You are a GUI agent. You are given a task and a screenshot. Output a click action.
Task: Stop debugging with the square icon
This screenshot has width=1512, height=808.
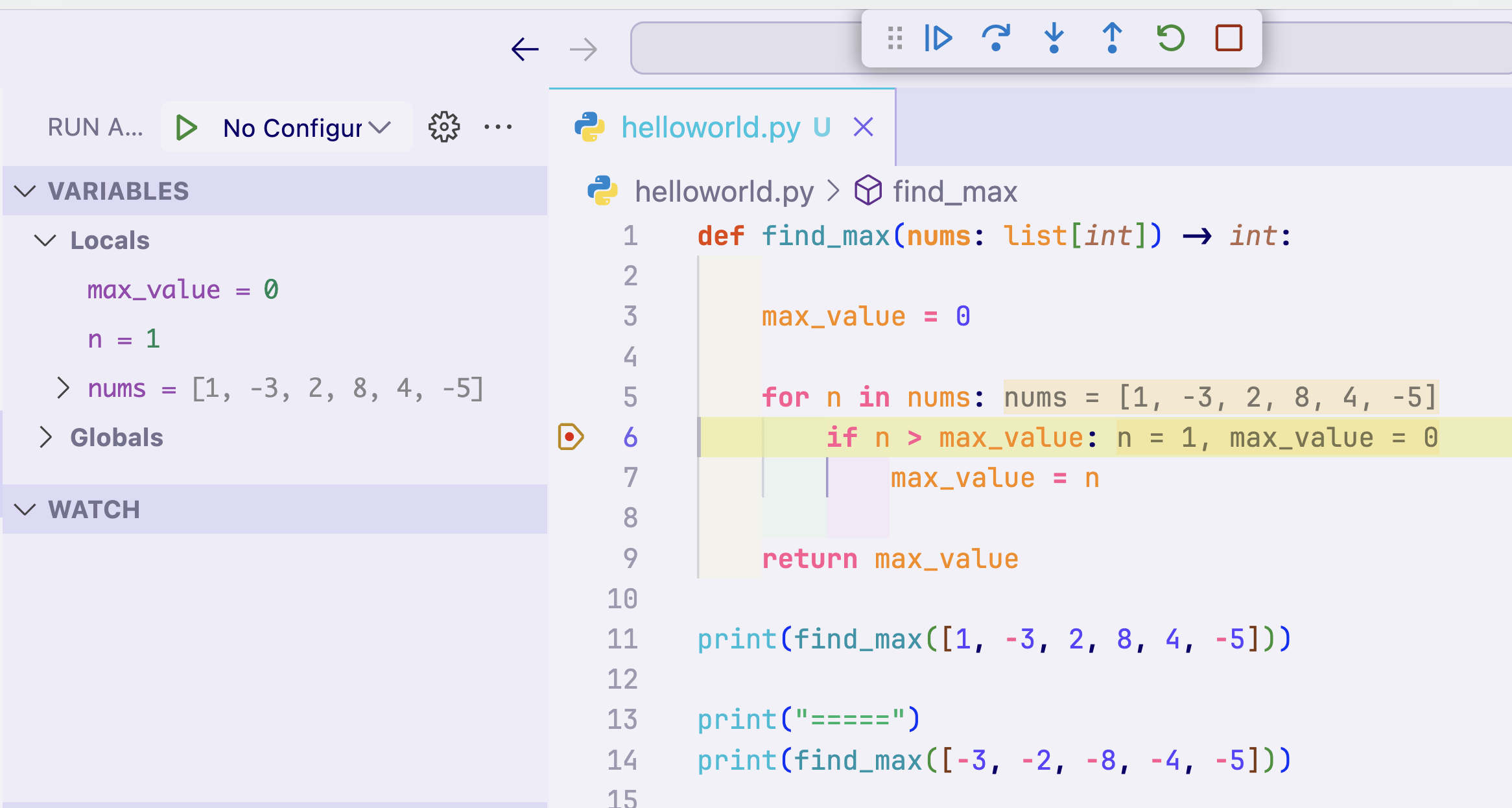(1228, 38)
